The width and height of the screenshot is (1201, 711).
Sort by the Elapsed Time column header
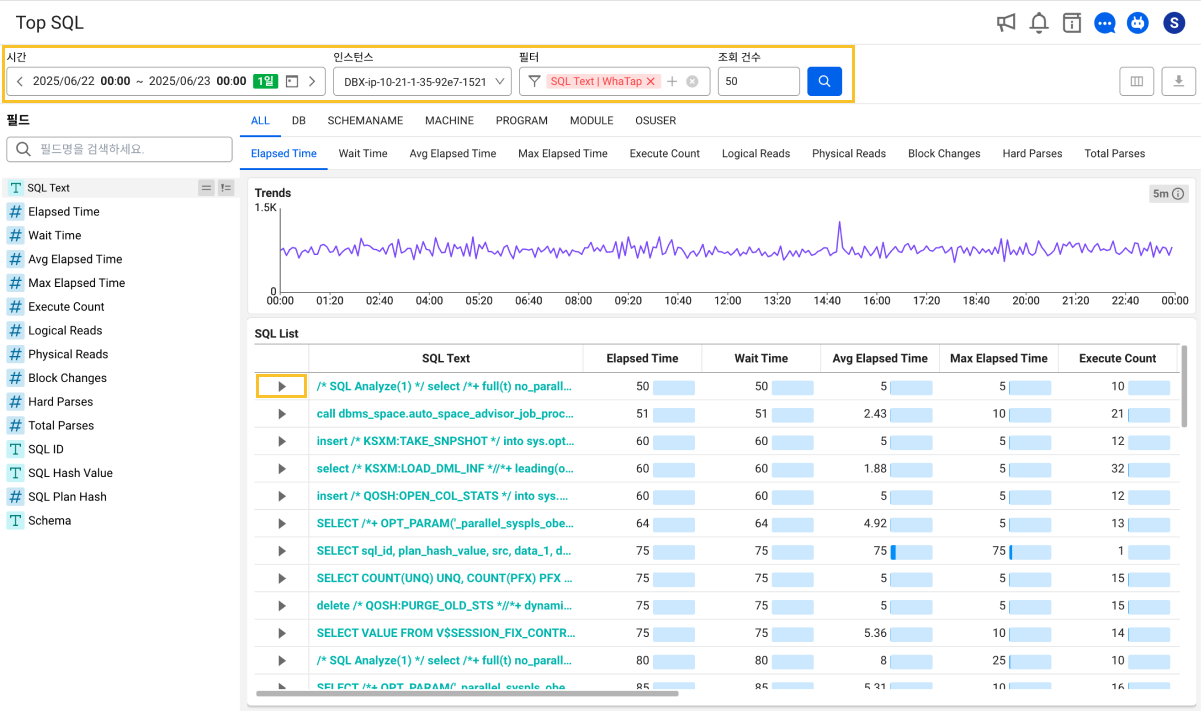(x=642, y=358)
